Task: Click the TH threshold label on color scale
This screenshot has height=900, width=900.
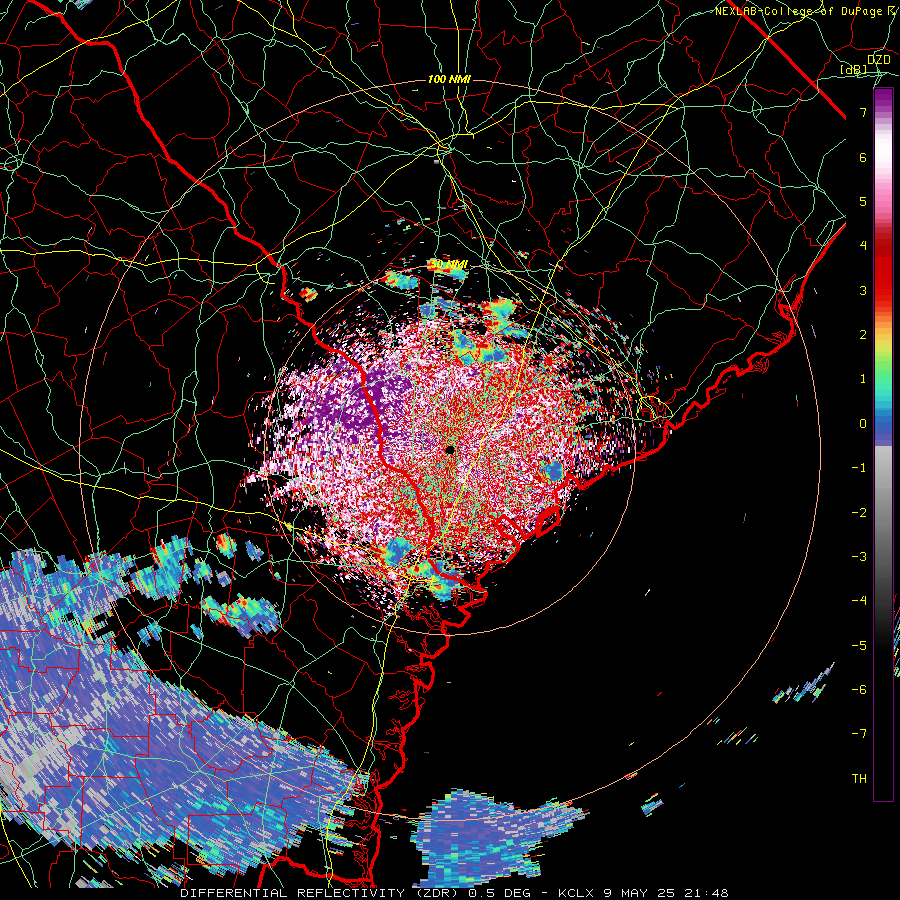Action: (859, 779)
